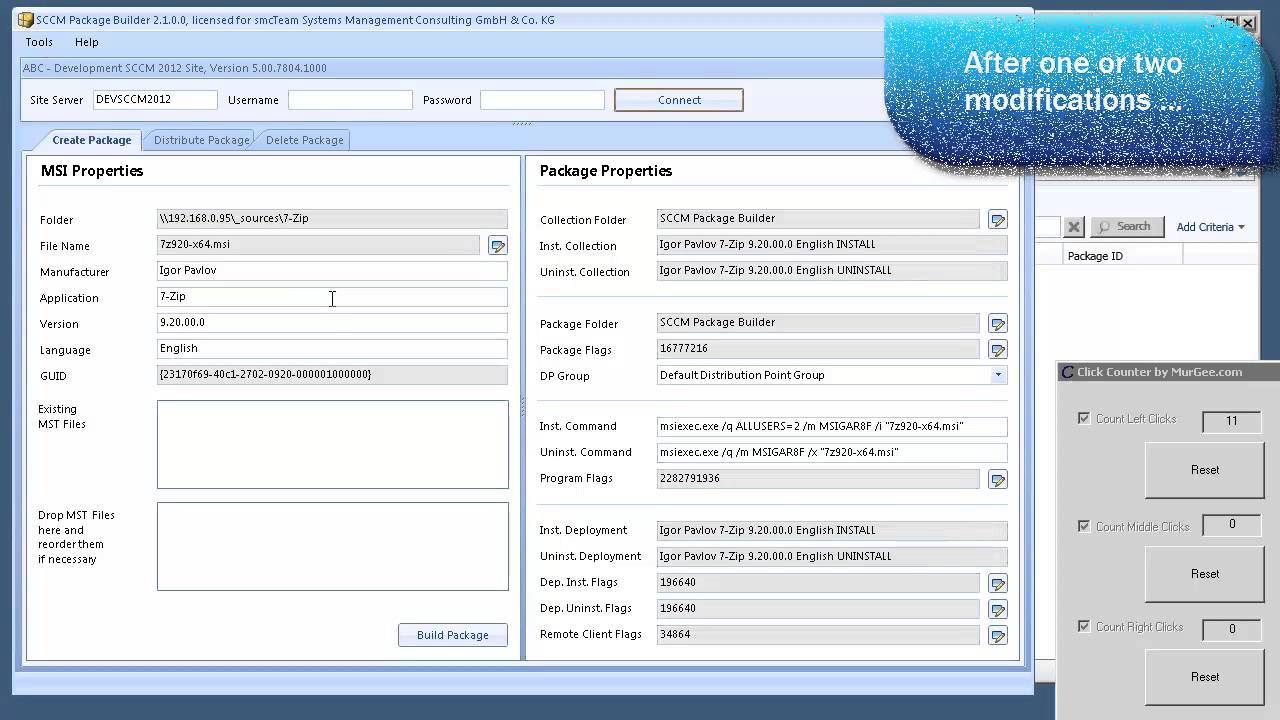Open the Tools menu
Screen dimensions: 1280x720
click(39, 42)
